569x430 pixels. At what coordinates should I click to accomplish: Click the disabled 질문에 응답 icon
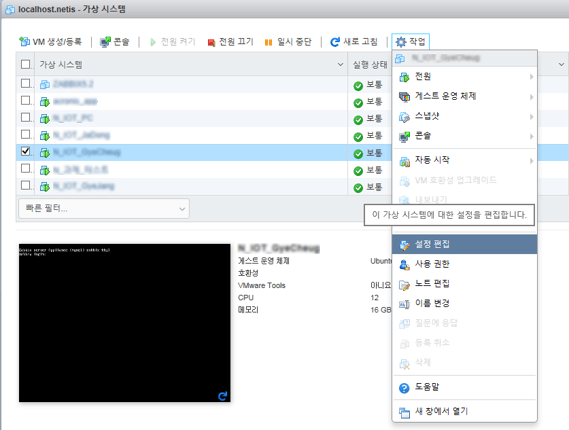coord(404,323)
